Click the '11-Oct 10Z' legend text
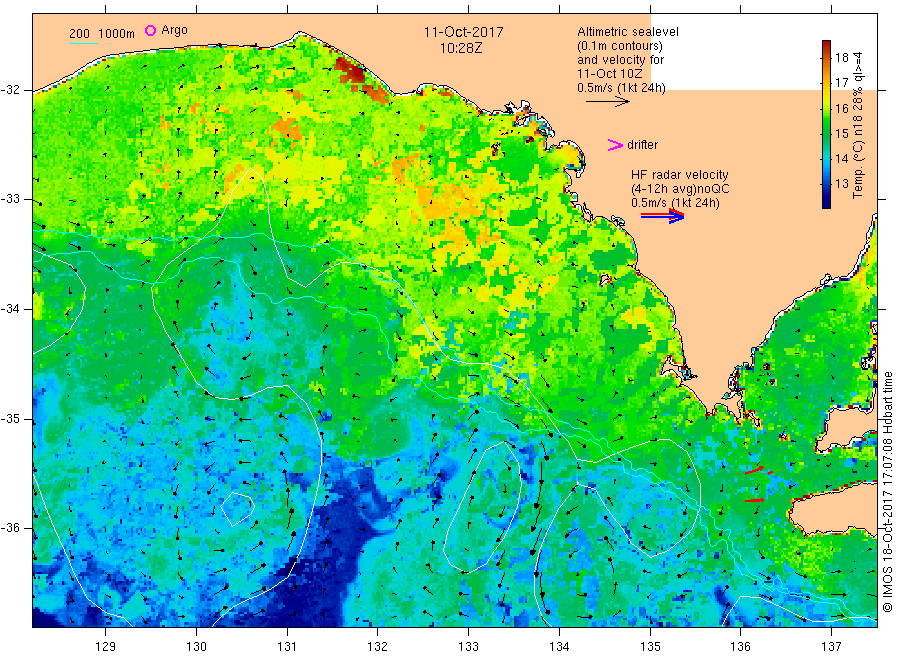900x660 pixels. point(610,73)
